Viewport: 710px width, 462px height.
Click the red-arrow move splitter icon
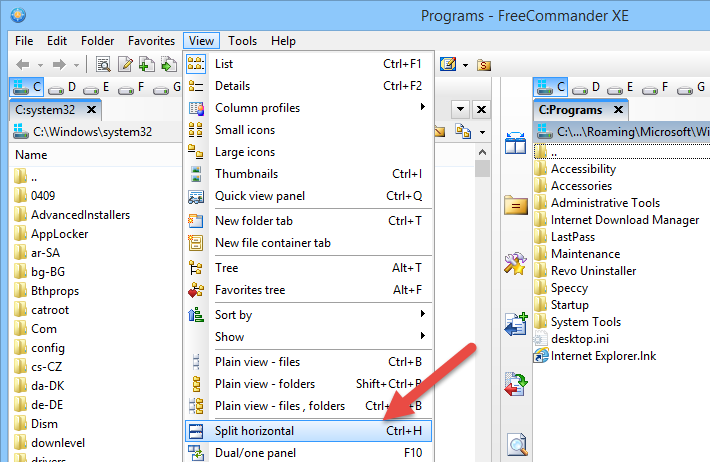click(516, 384)
